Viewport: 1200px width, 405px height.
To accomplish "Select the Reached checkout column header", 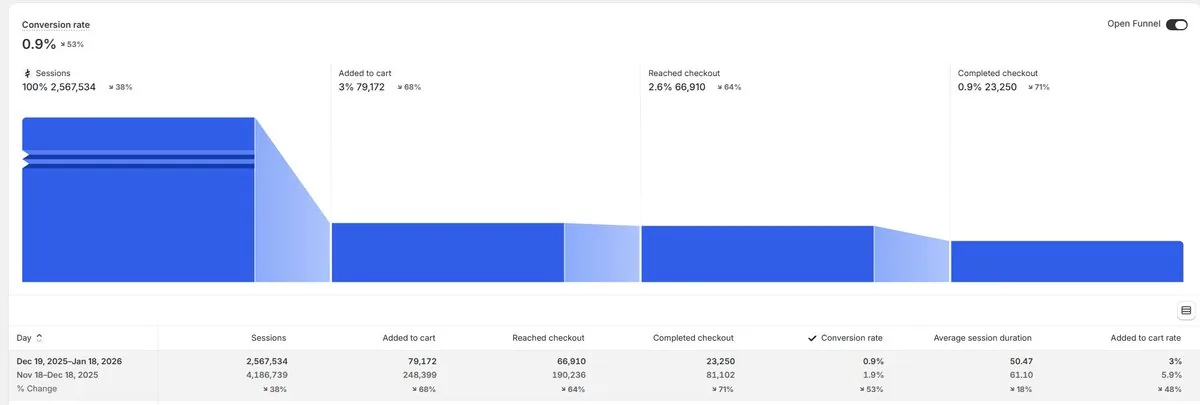I will pos(548,338).
